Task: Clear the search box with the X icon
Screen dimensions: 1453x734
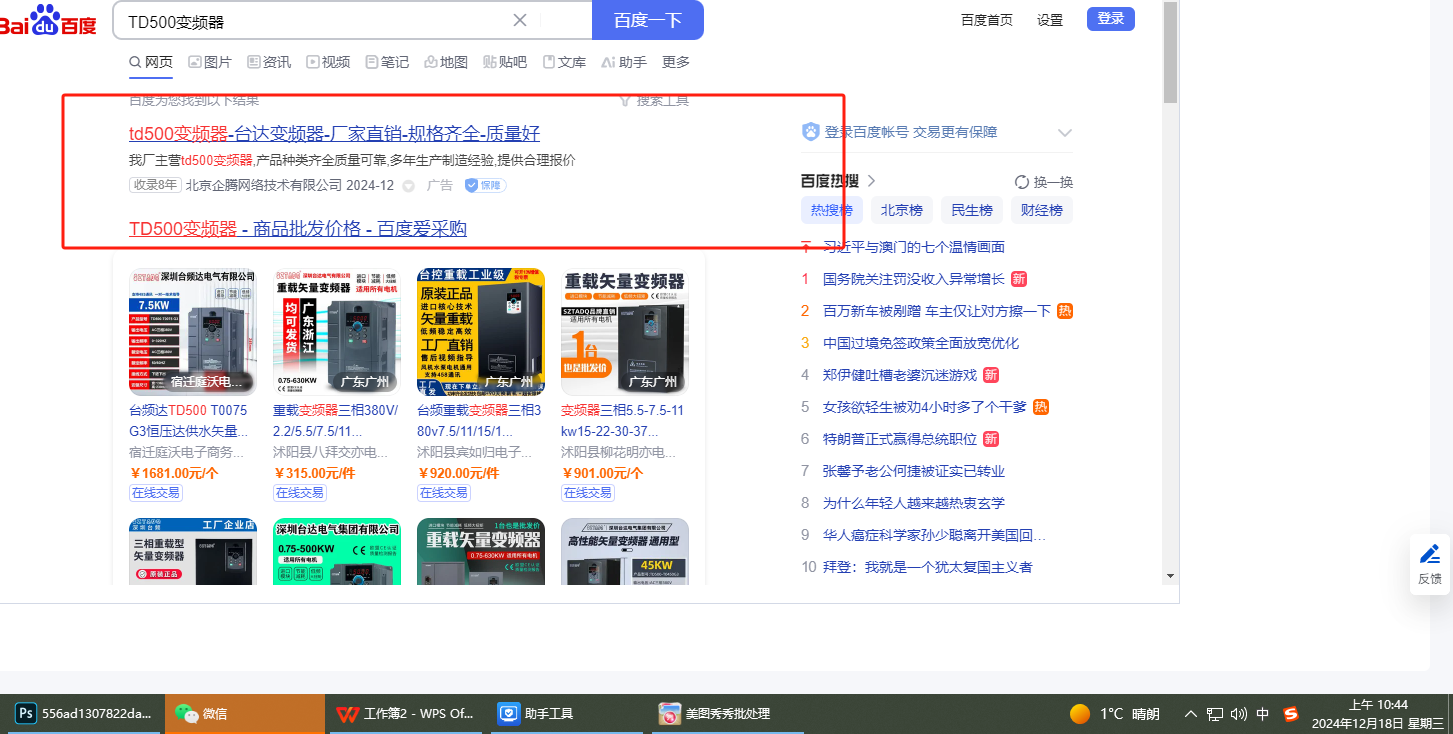Action: 520,20
